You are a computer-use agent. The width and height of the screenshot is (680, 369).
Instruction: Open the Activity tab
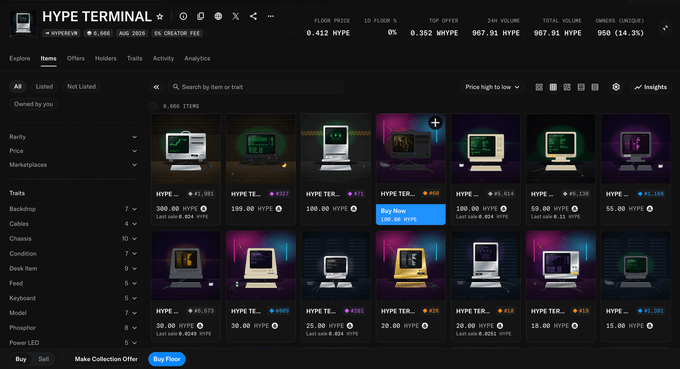click(163, 58)
